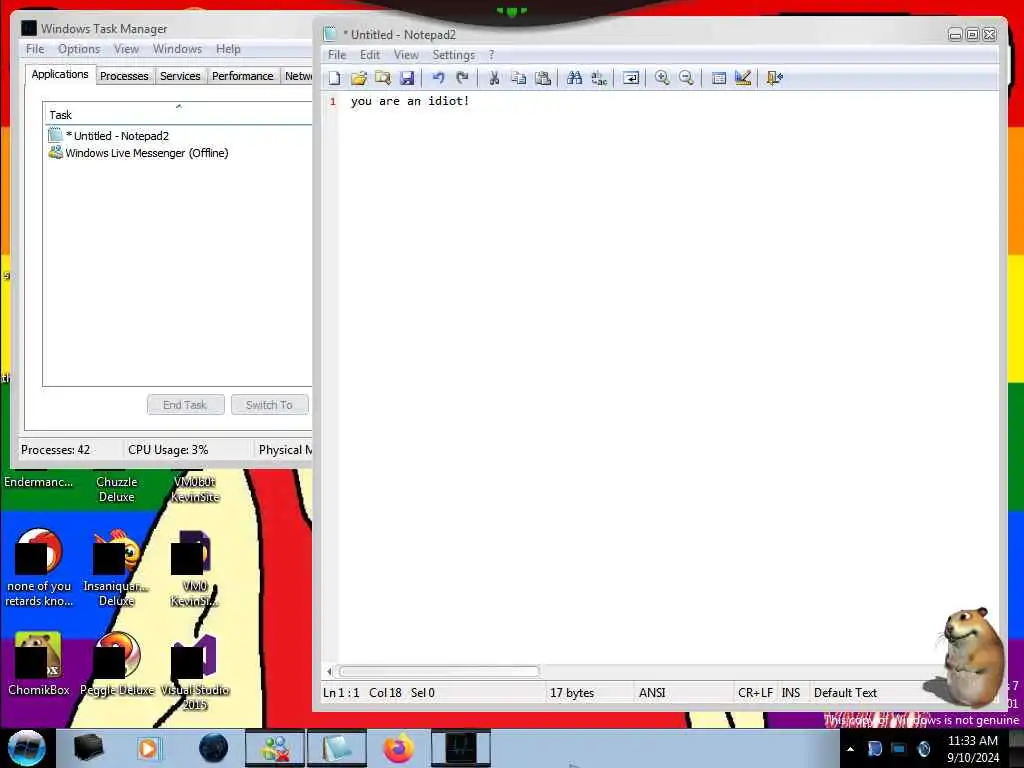Viewport: 1024px width, 768px height.
Task: Click the ANSI encoding status field
Action: click(x=652, y=693)
